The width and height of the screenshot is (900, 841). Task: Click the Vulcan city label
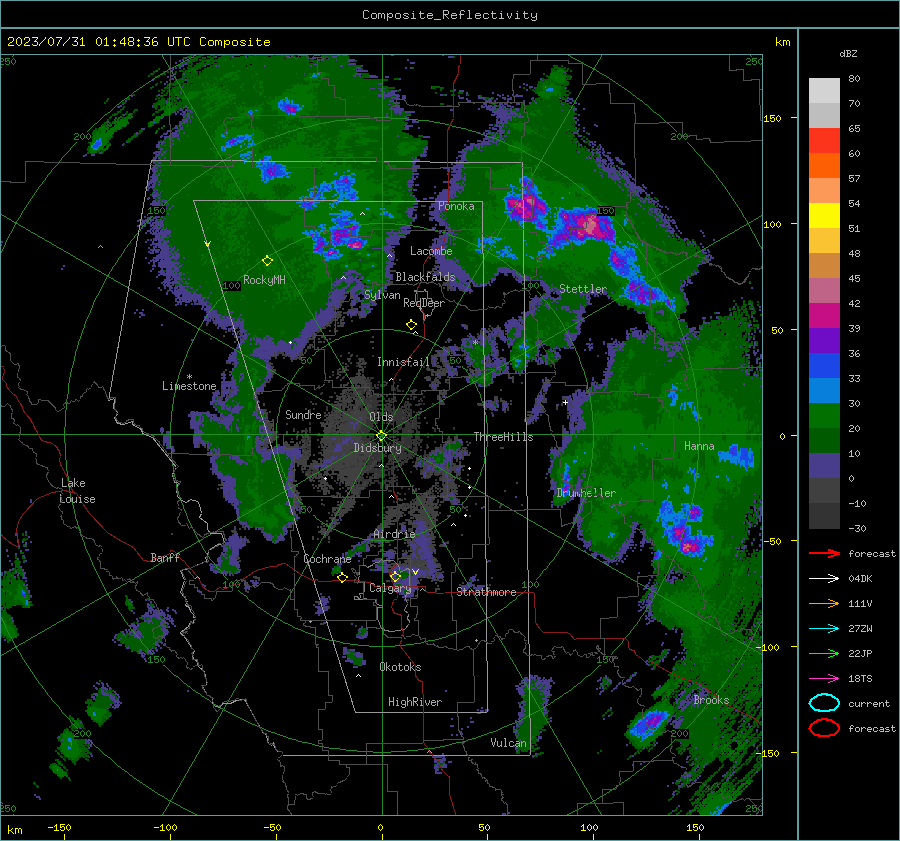(508, 743)
